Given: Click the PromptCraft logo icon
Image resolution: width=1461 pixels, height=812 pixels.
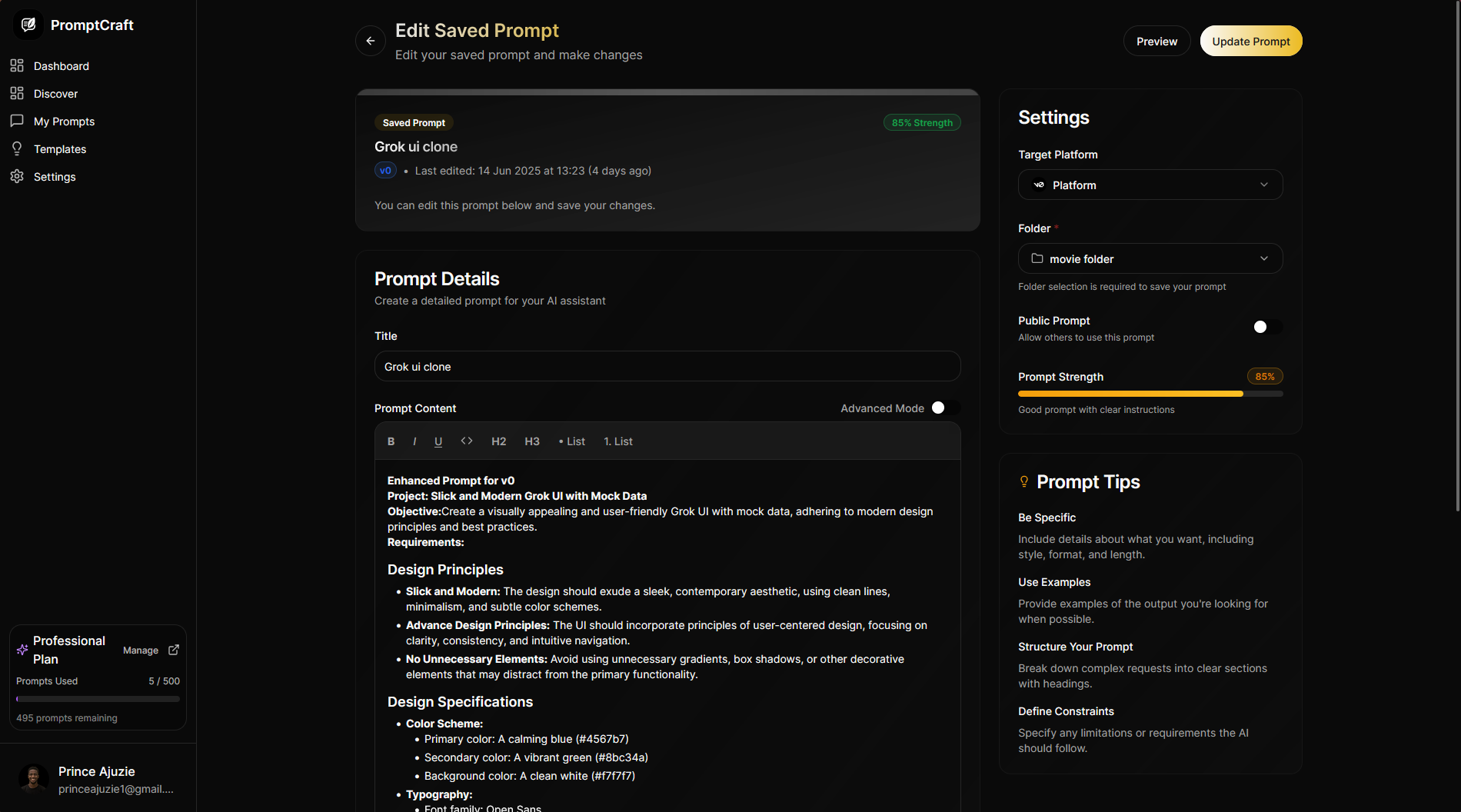Looking at the screenshot, I should point(28,25).
